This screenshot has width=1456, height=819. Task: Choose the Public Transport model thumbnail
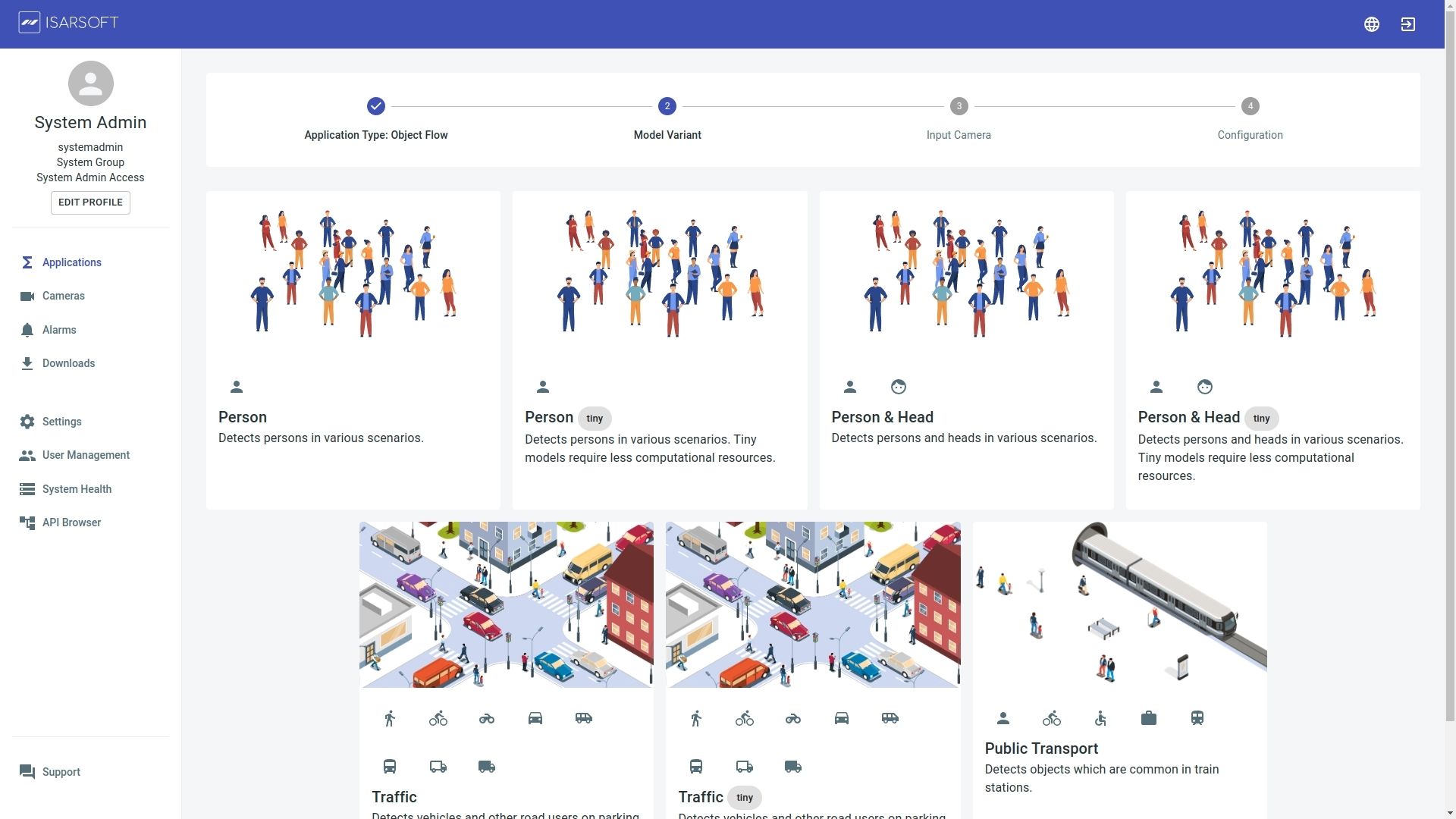click(x=1119, y=604)
